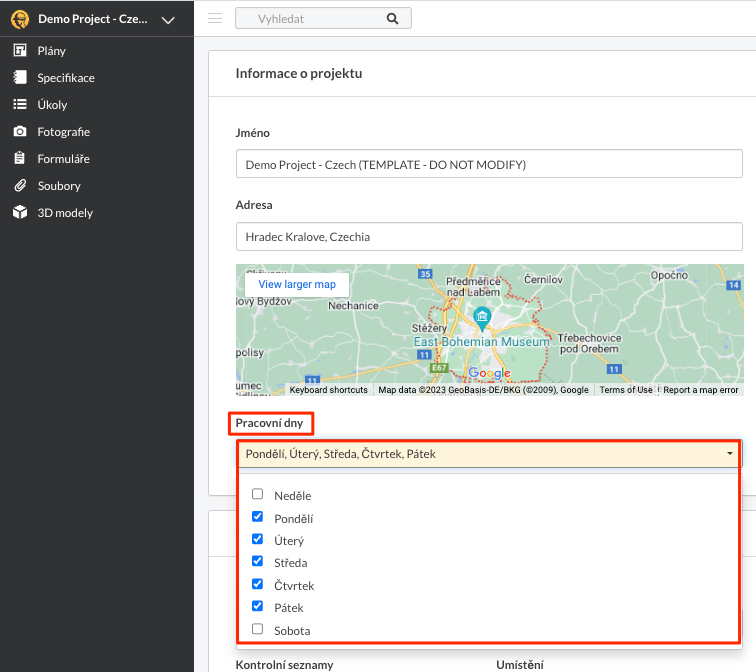Image resolution: width=756 pixels, height=672 pixels.
Task: Click Report a map error link
Action: [700, 390]
